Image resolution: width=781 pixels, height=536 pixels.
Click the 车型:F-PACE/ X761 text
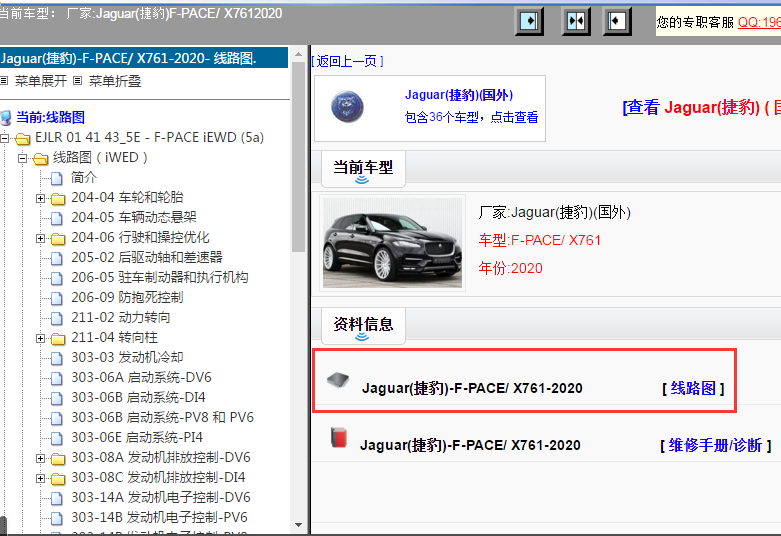tap(539, 241)
